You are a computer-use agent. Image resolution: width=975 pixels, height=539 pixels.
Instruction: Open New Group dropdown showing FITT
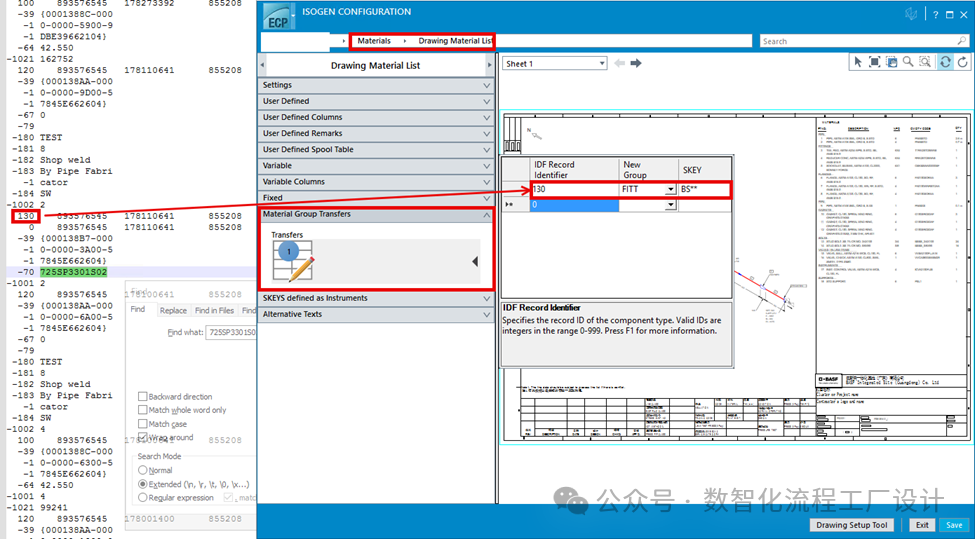(670, 189)
